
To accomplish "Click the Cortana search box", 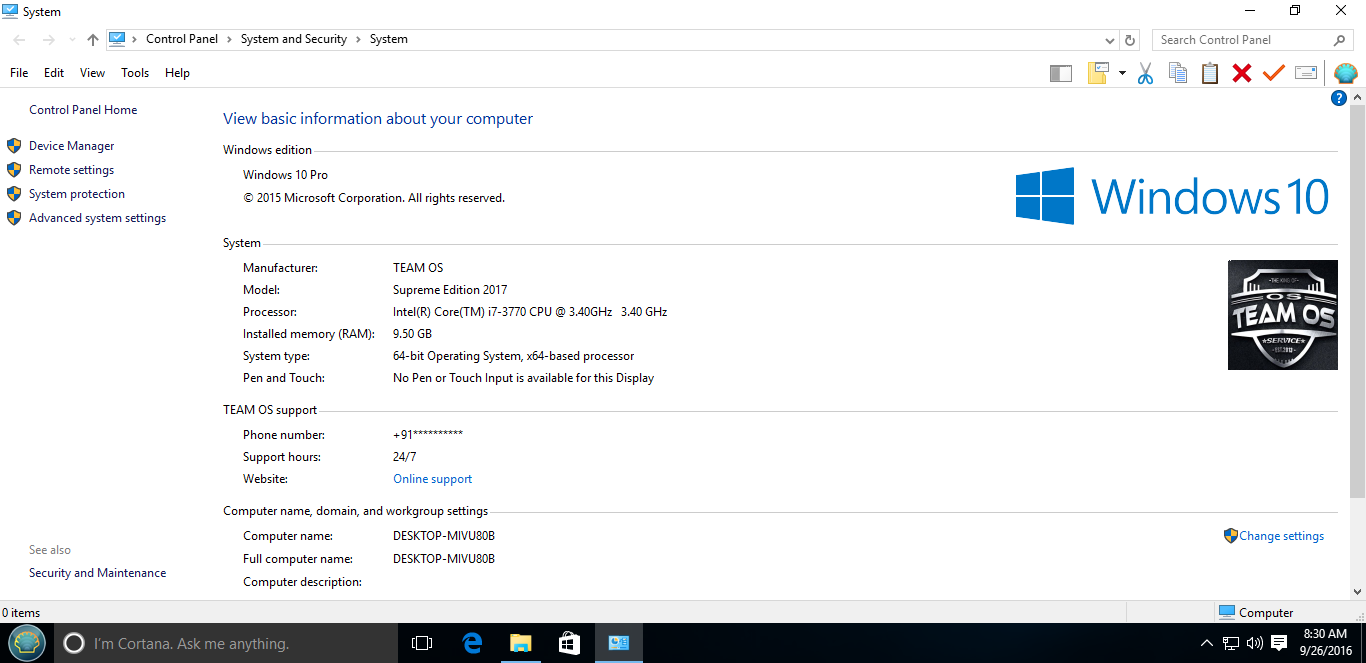I will tap(227, 643).
